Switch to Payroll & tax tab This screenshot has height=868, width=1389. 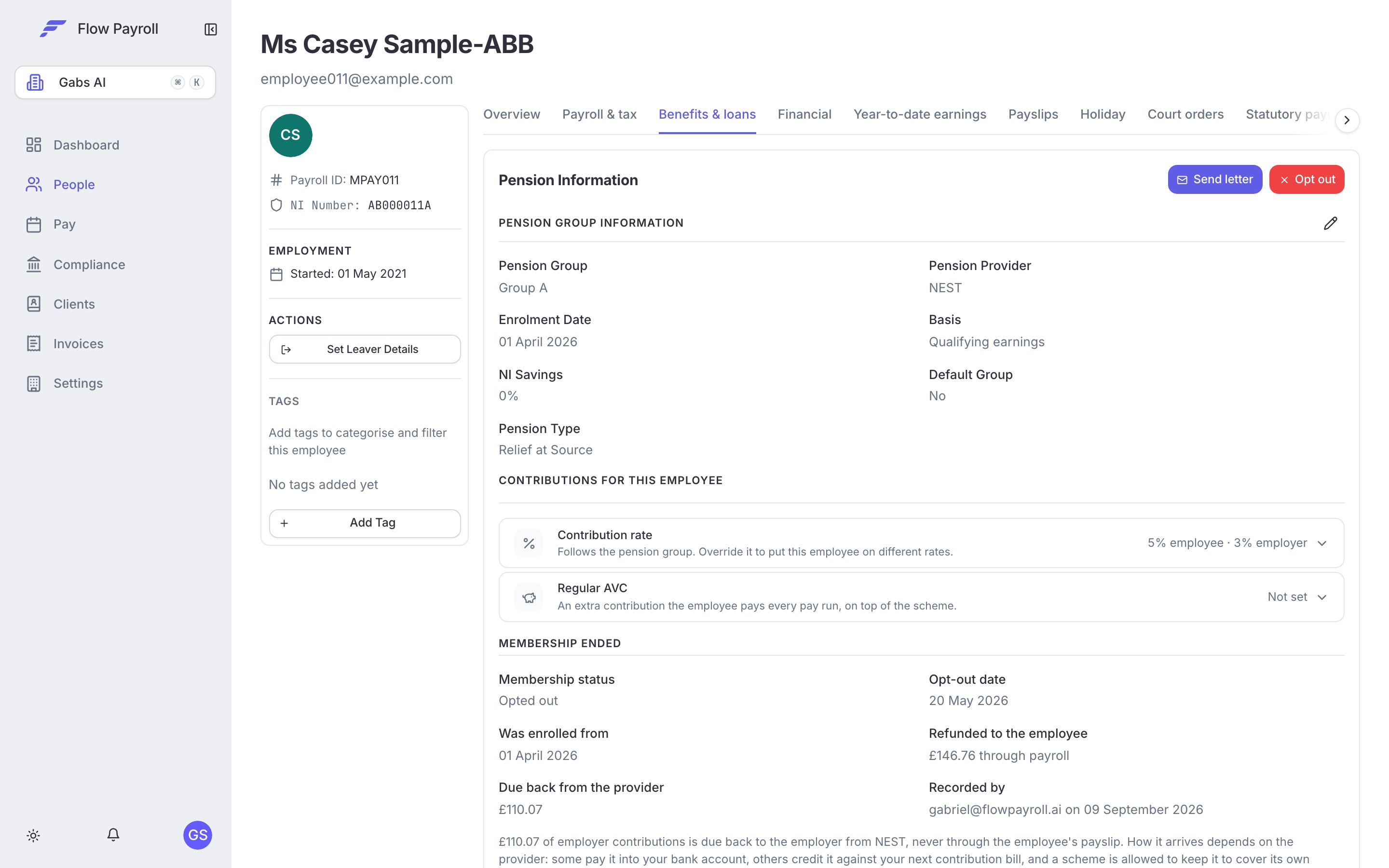(x=599, y=114)
